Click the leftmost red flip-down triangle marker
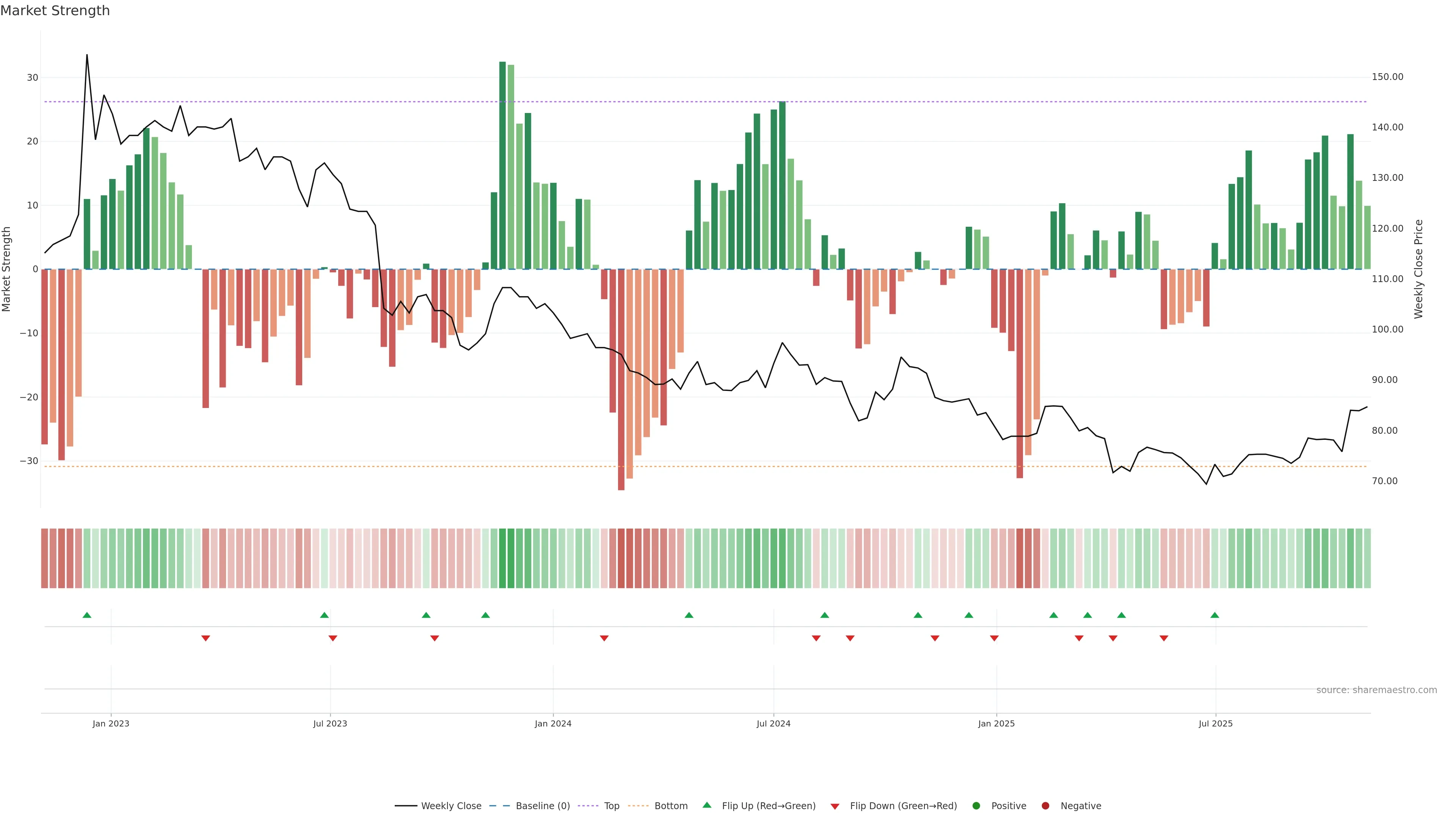The image size is (1456, 819). (206, 638)
